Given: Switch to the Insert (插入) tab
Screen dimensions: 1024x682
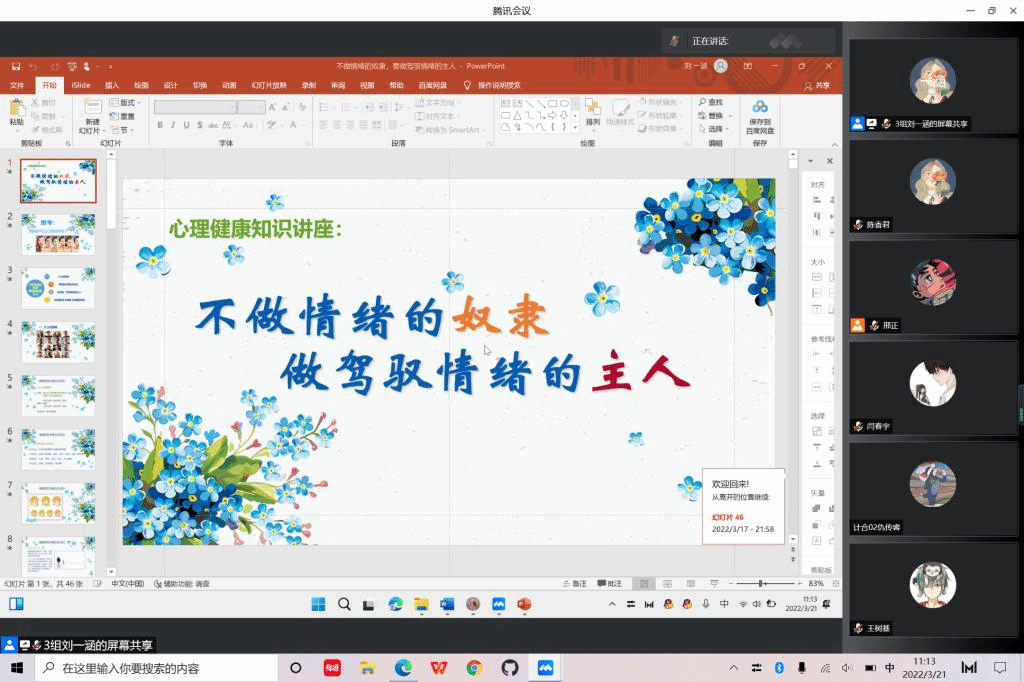Looking at the screenshot, I should (x=112, y=86).
